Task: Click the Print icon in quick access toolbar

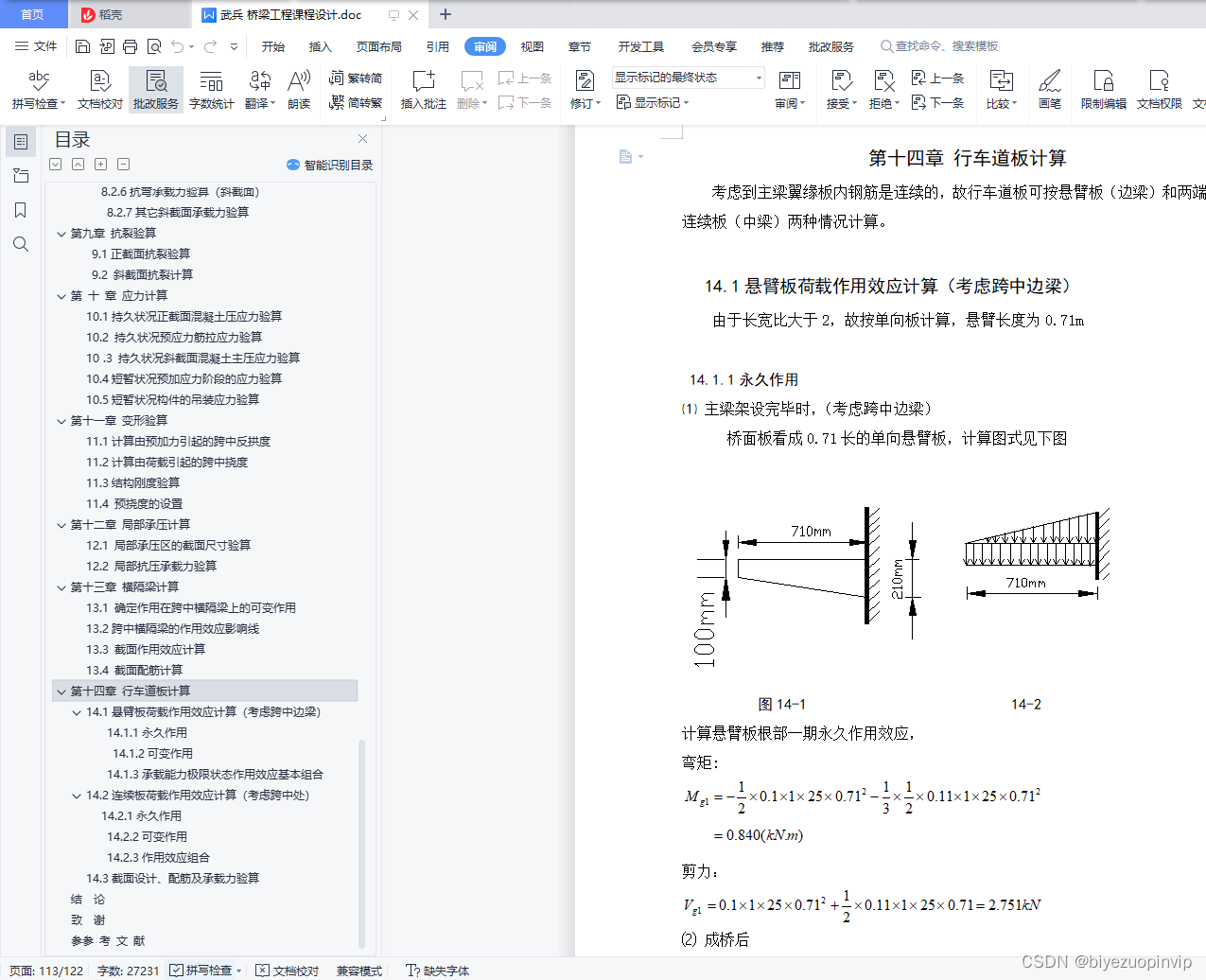Action: [130, 46]
